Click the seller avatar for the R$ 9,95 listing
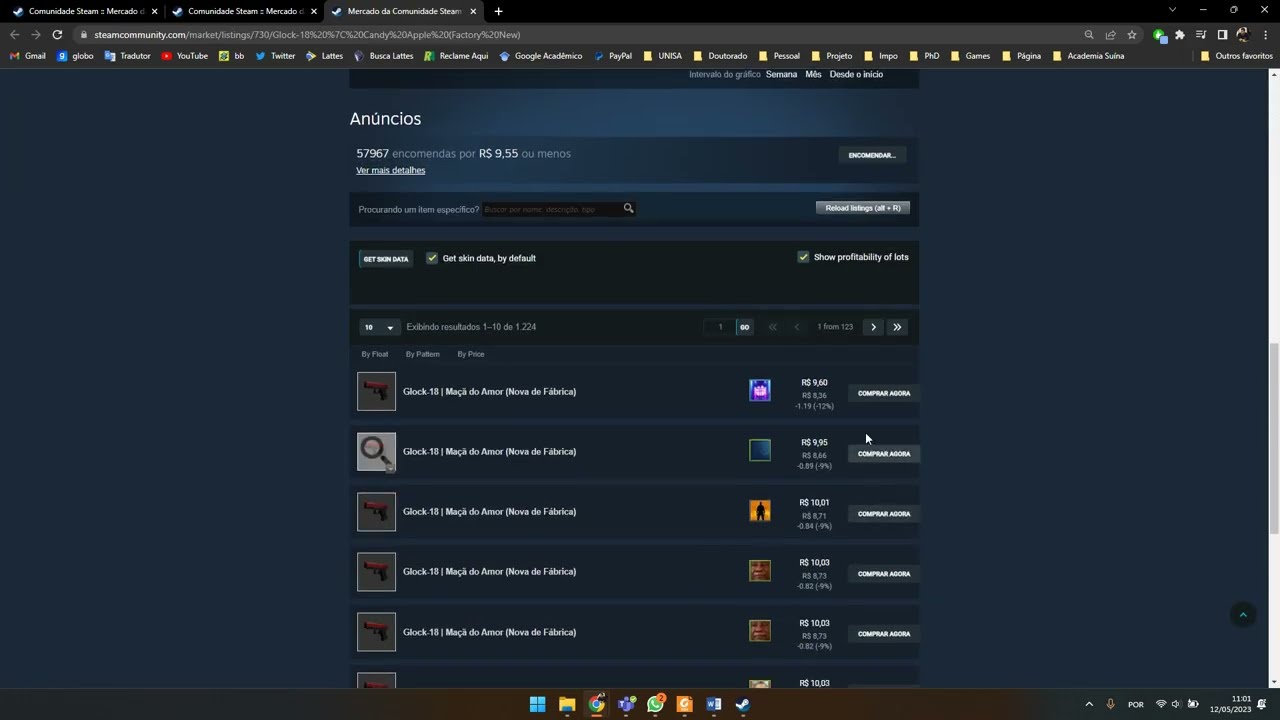Screen dimensions: 1280x720 (760, 451)
